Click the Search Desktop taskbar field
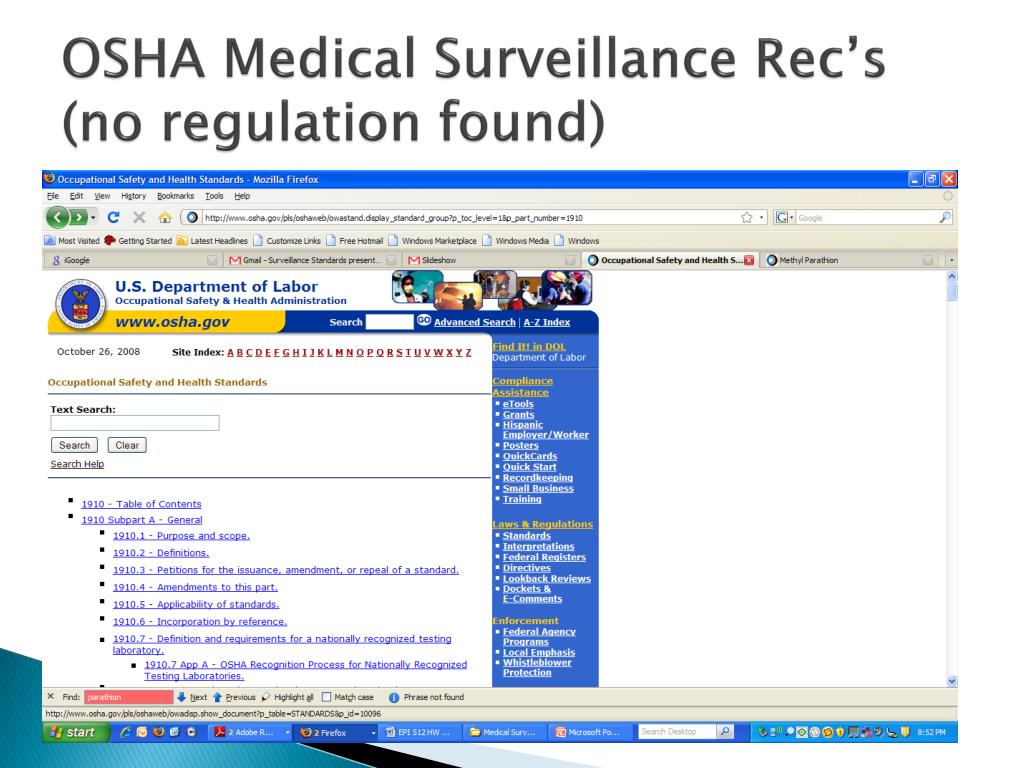The height and width of the screenshot is (768, 1024). point(677,732)
